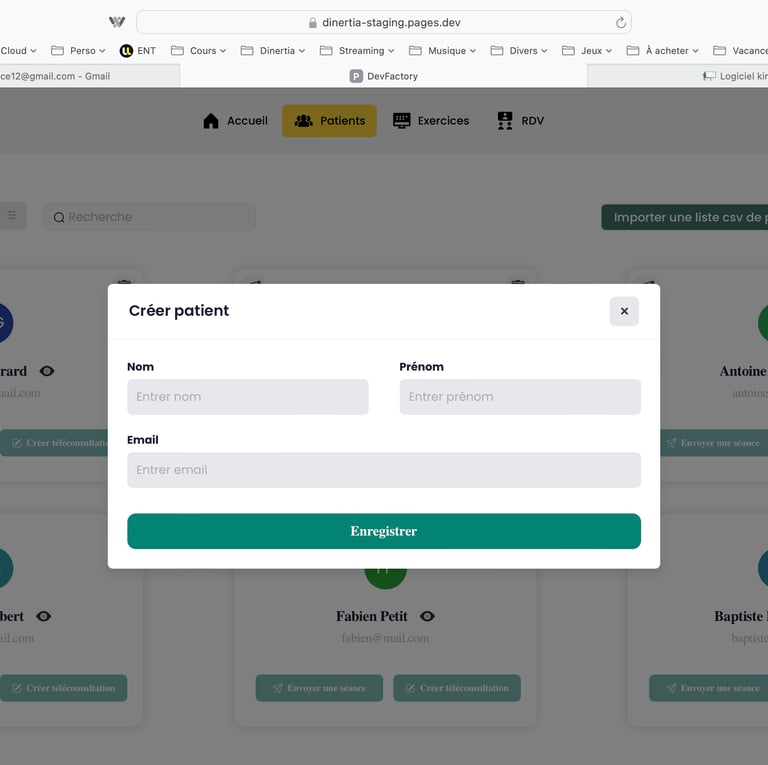This screenshot has height=765, width=768.
Task: Click the ENT logo icon
Action: click(126, 50)
